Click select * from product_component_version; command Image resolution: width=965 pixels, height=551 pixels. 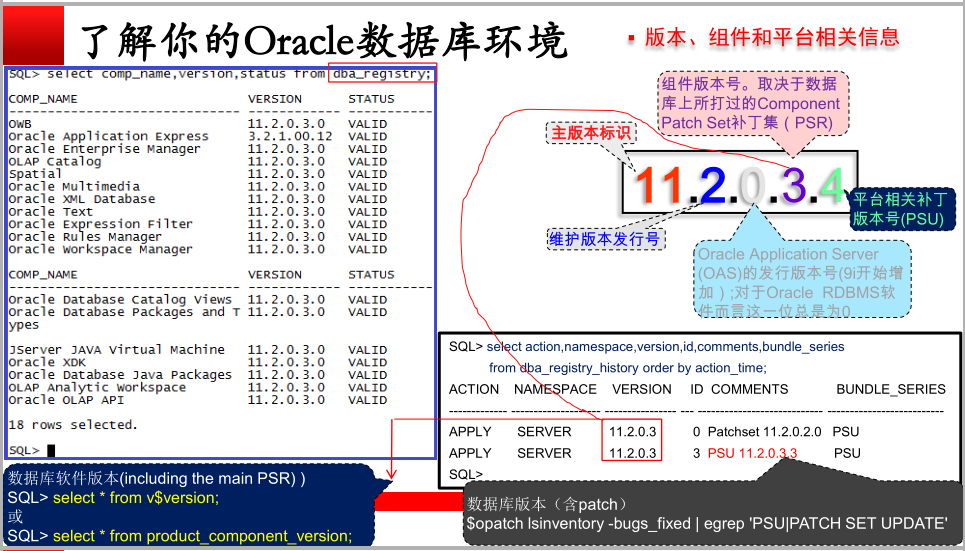coord(202,536)
